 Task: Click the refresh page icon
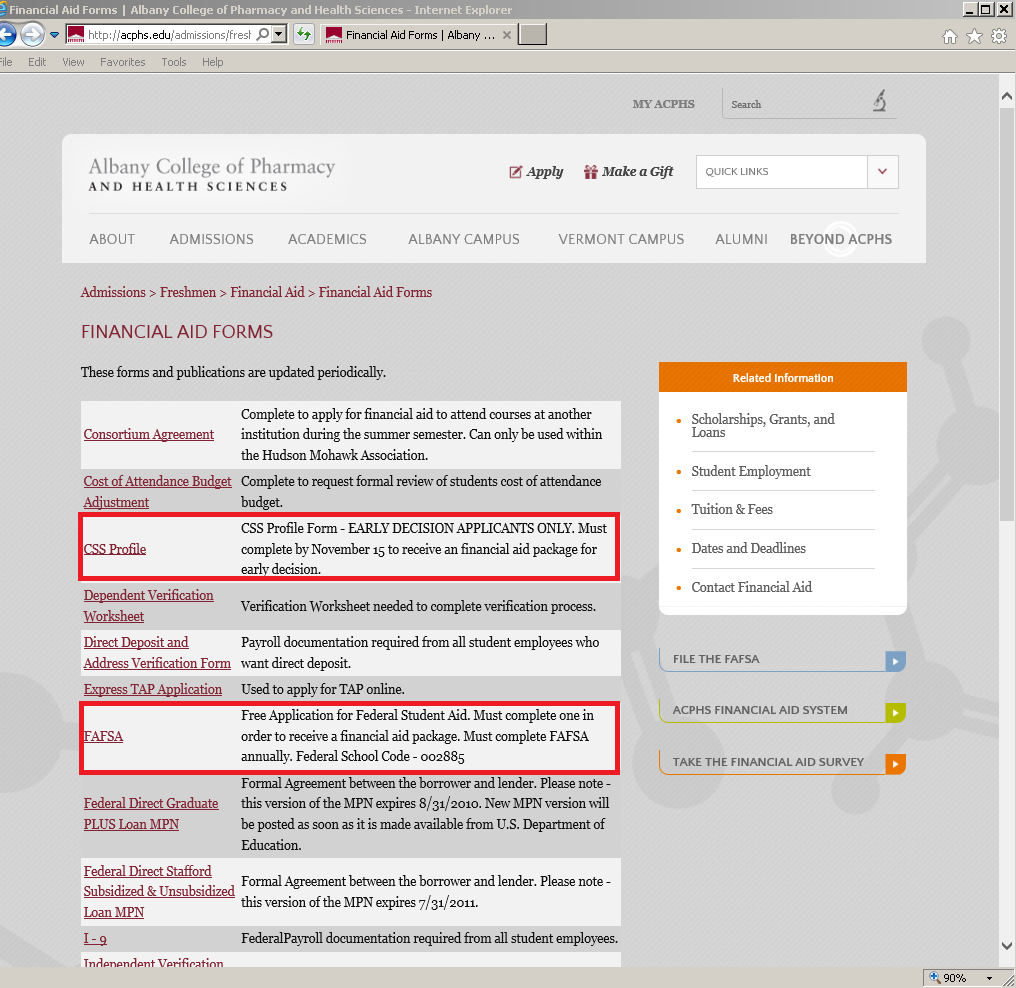(304, 35)
